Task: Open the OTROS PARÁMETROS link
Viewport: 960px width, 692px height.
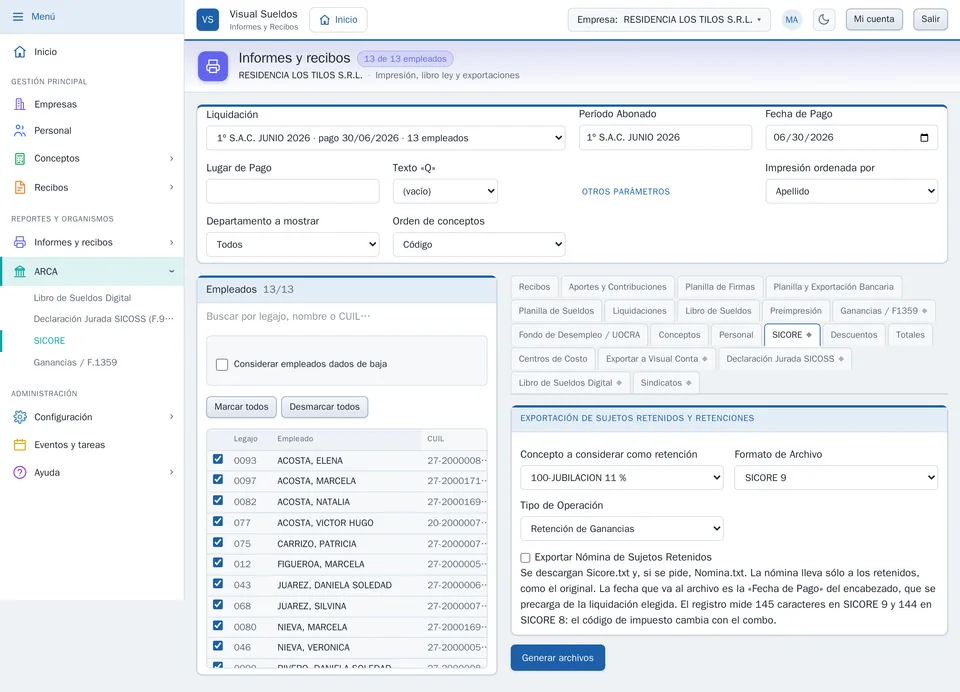Action: [626, 192]
